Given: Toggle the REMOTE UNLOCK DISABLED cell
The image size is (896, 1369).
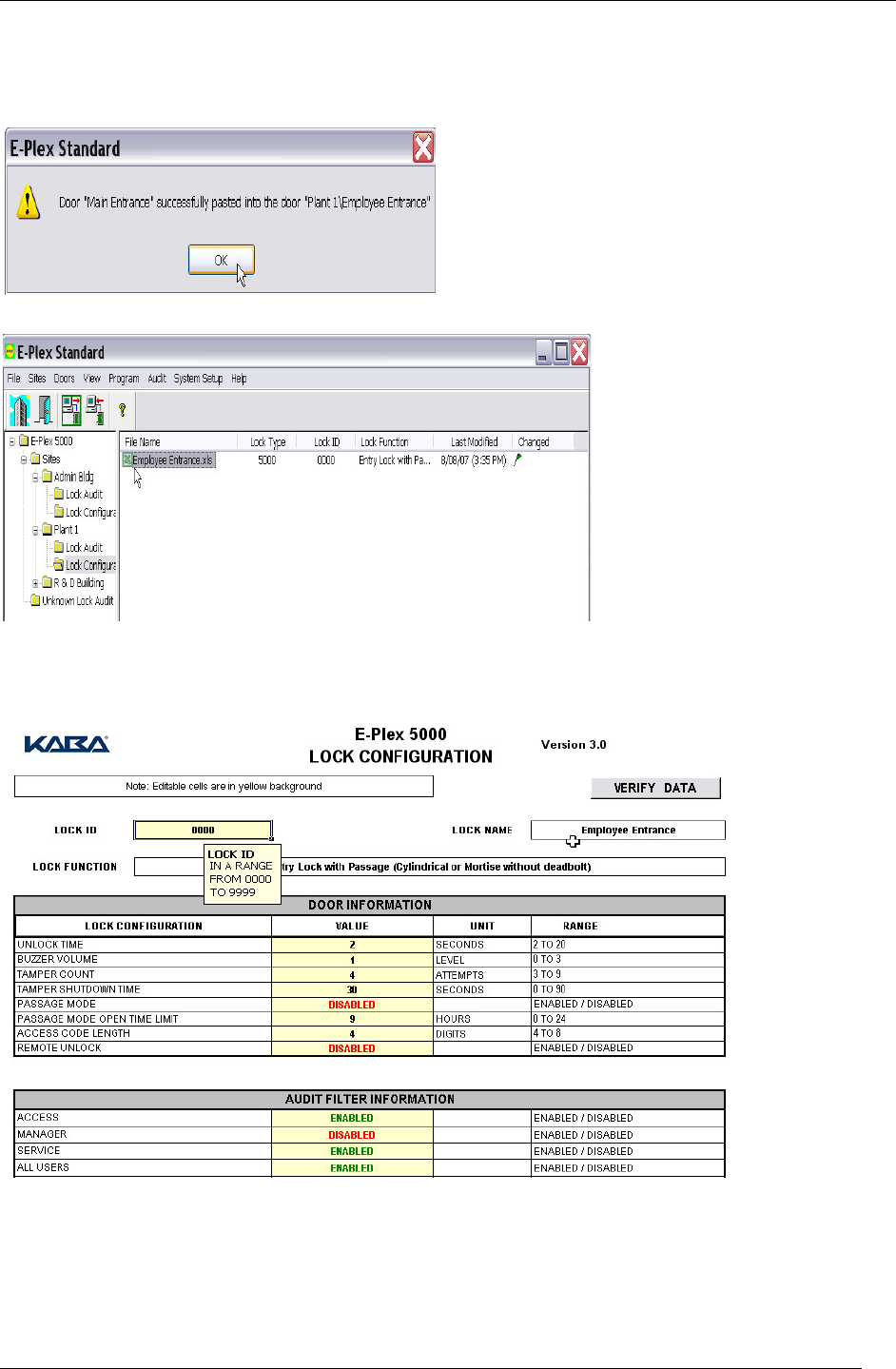Looking at the screenshot, I should 352,1048.
